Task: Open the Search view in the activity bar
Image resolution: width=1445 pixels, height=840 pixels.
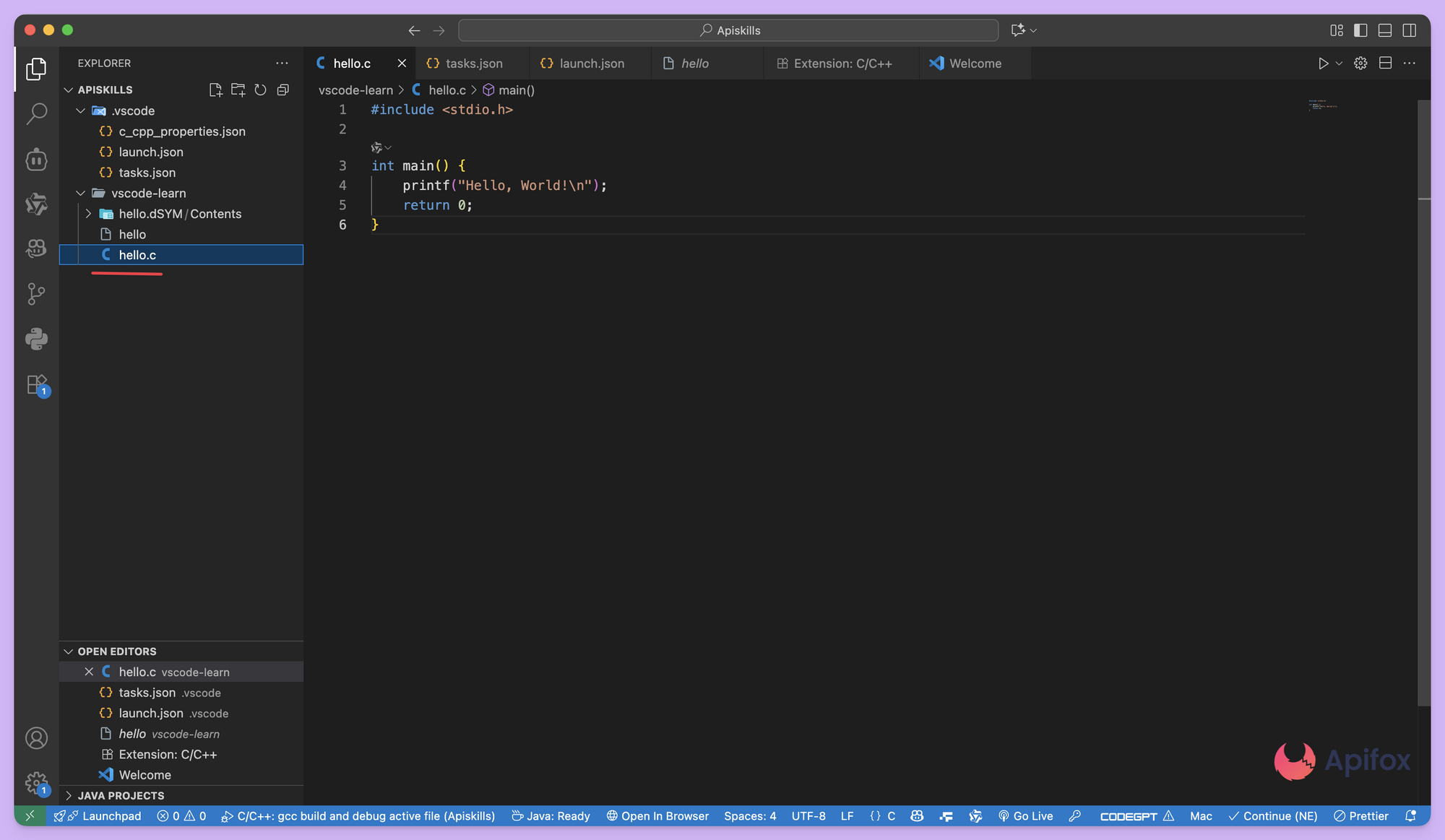Action: coord(36,114)
